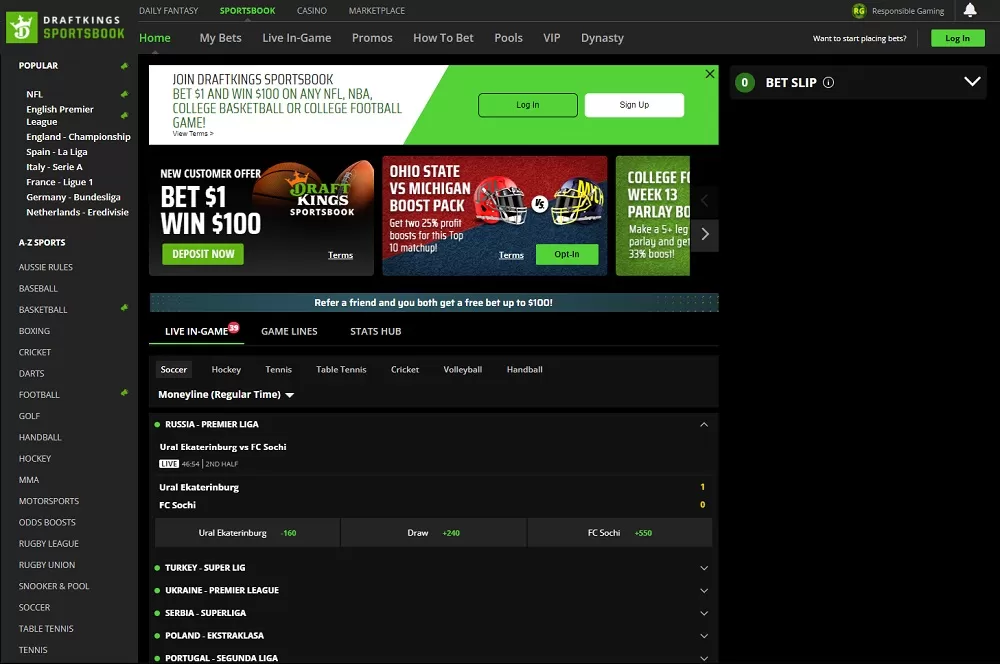Click the Popular section pin icon
This screenshot has width=1000, height=664.
124,66
